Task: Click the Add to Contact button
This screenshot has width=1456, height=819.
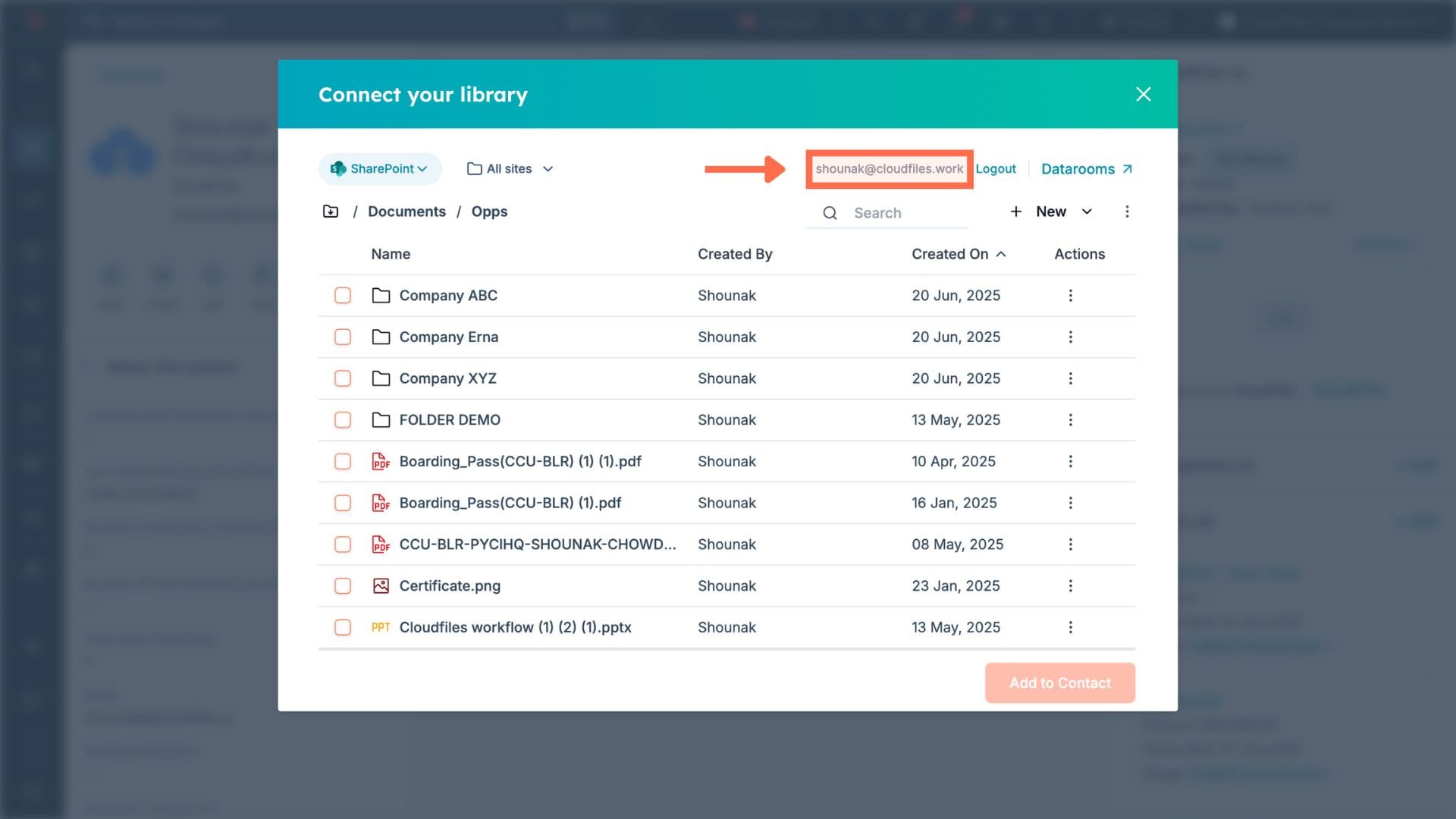Action: point(1059,682)
